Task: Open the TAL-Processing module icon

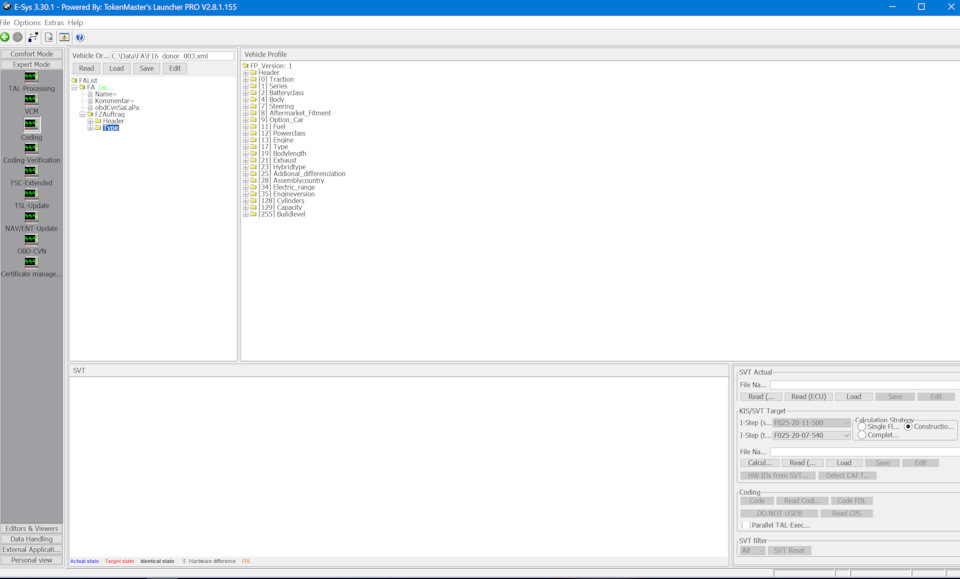Action: [31, 77]
